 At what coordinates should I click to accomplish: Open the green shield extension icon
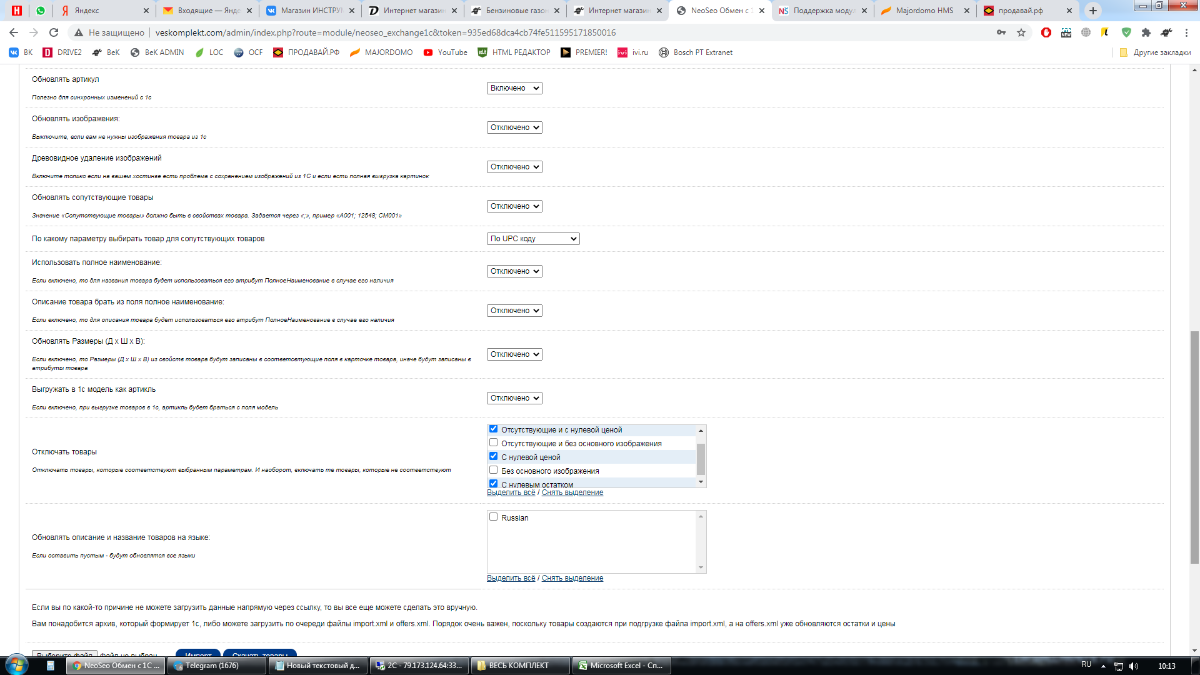pos(1126,32)
